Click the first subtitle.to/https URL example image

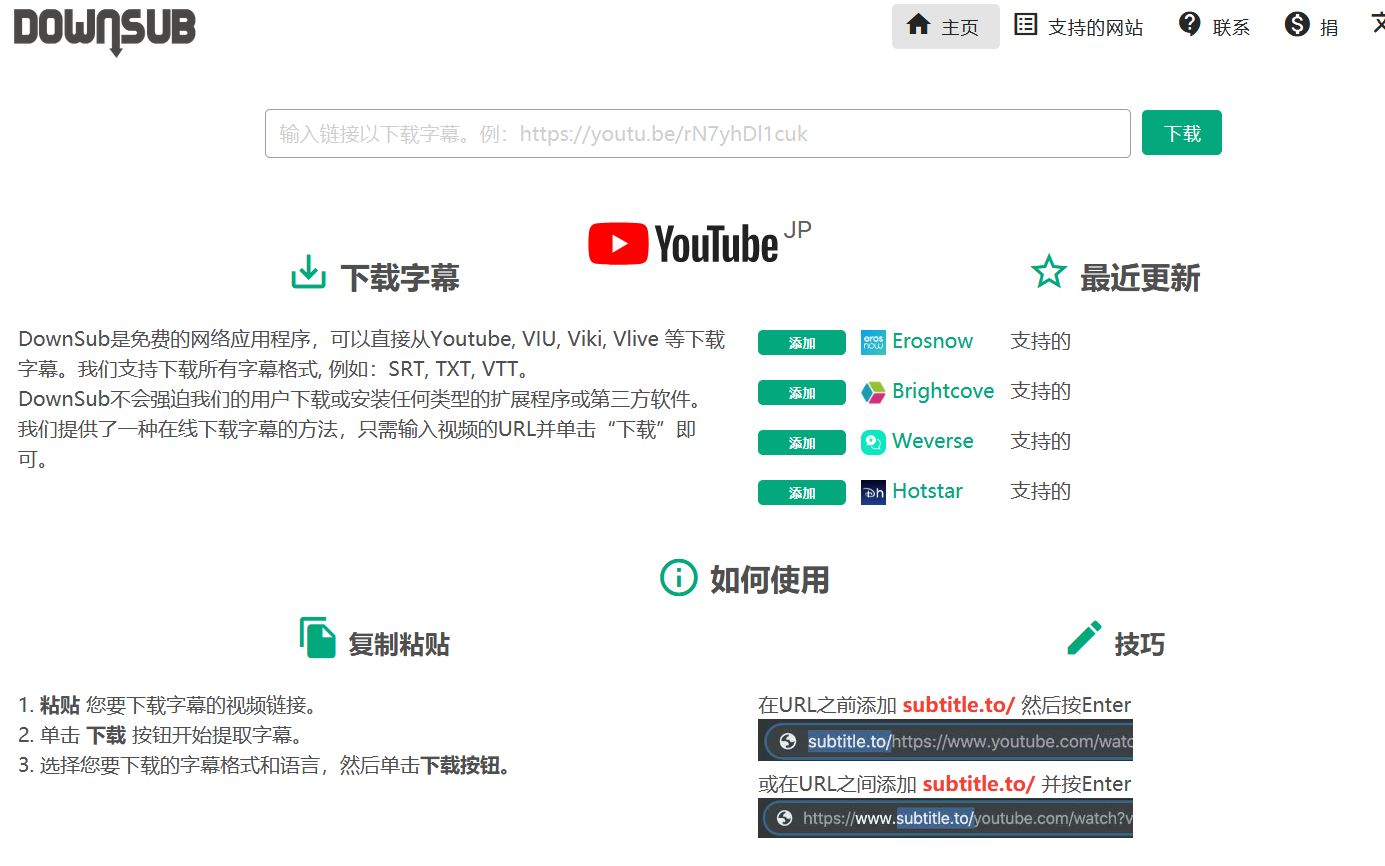[x=945, y=741]
